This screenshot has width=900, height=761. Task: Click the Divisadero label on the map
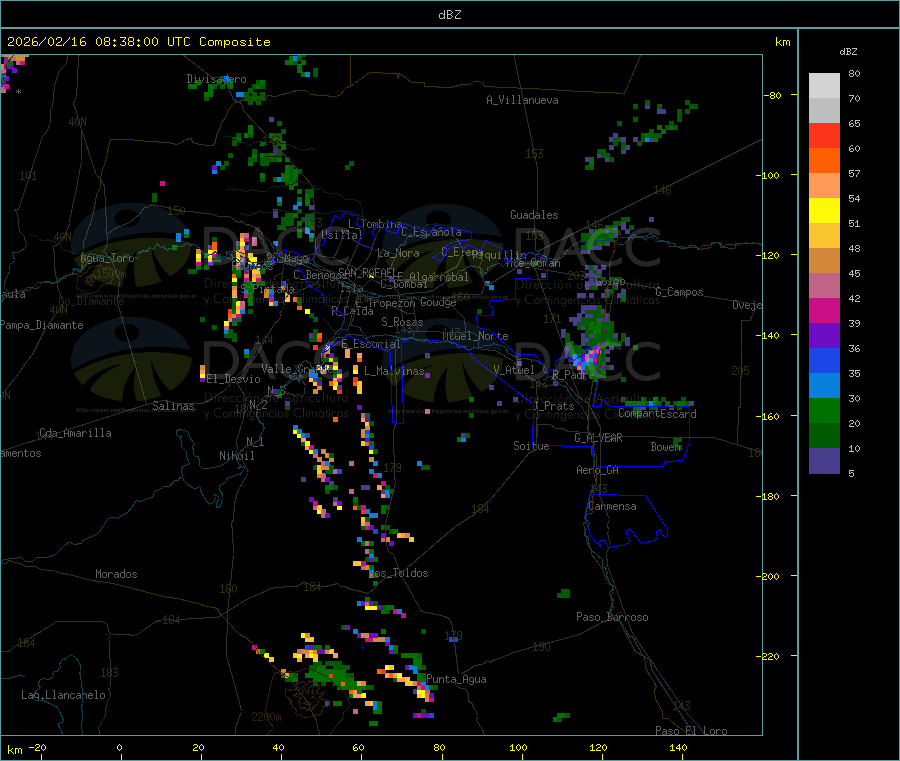point(216,79)
